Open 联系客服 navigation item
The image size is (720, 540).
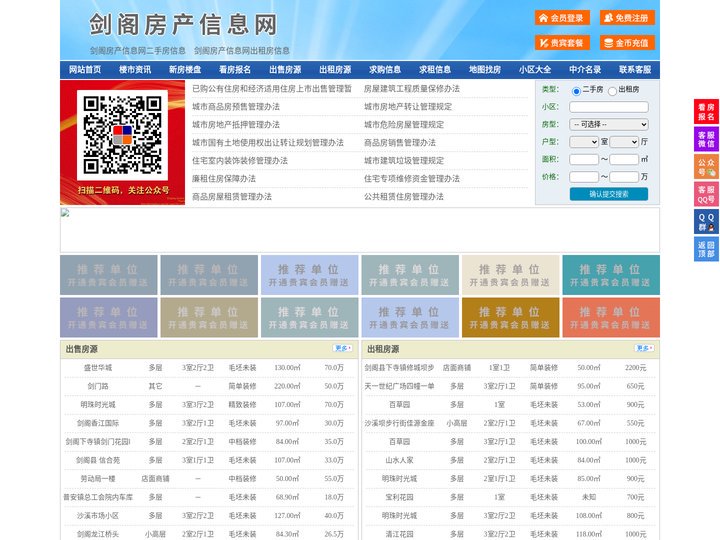[635, 70]
